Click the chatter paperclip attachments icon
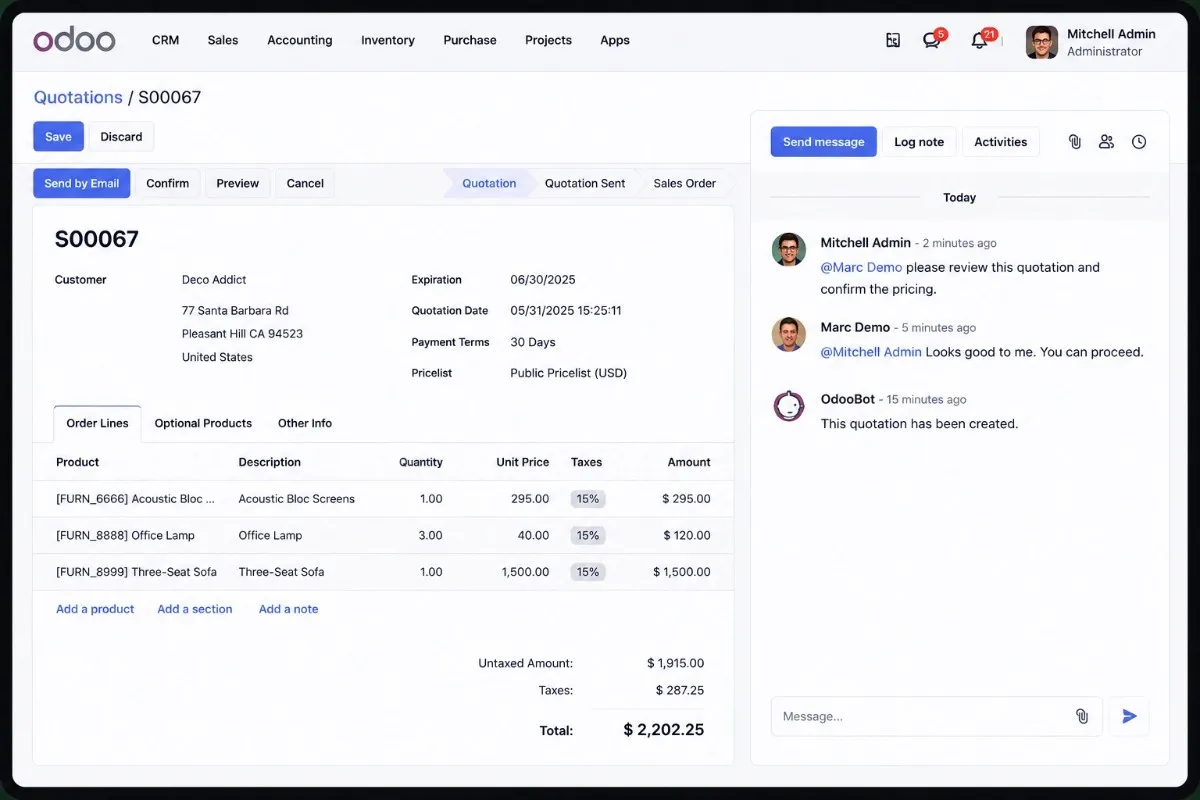Screen dimensions: 1200x800 1075,142
